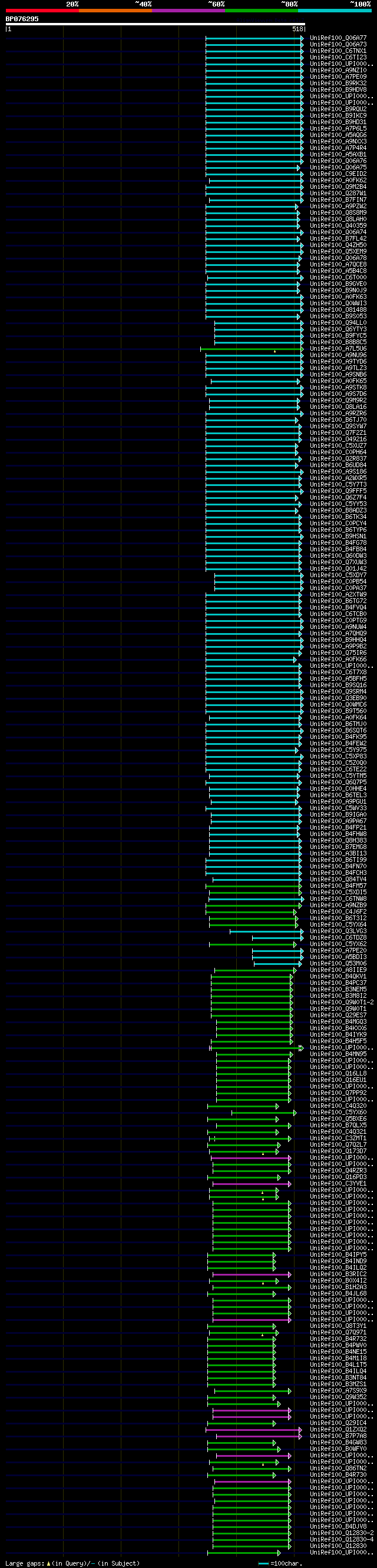This screenshot has width=377, height=1568.
Task: Select hit label UniRef100_Q6Z7F4
Action: (338, 497)
